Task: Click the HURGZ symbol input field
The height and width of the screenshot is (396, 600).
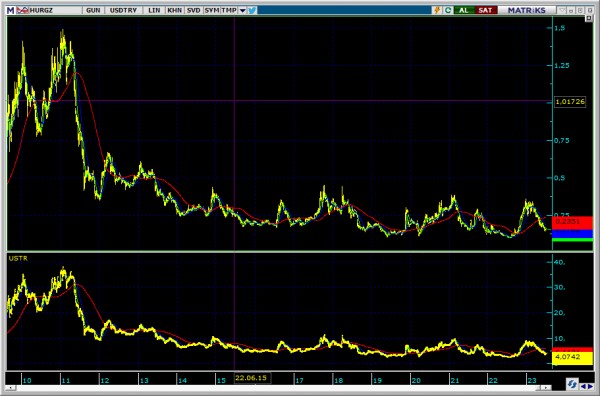Action: [x=55, y=10]
